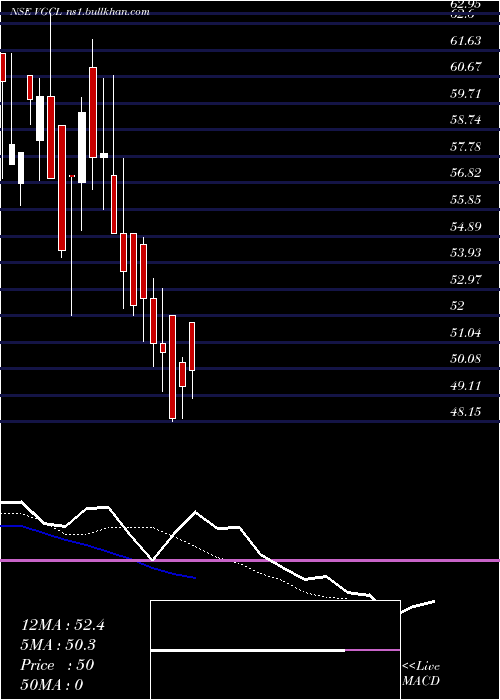Screen dimensions: 500x700
Task: Click the 5MA : 50.3 readout
Action: 58,645
